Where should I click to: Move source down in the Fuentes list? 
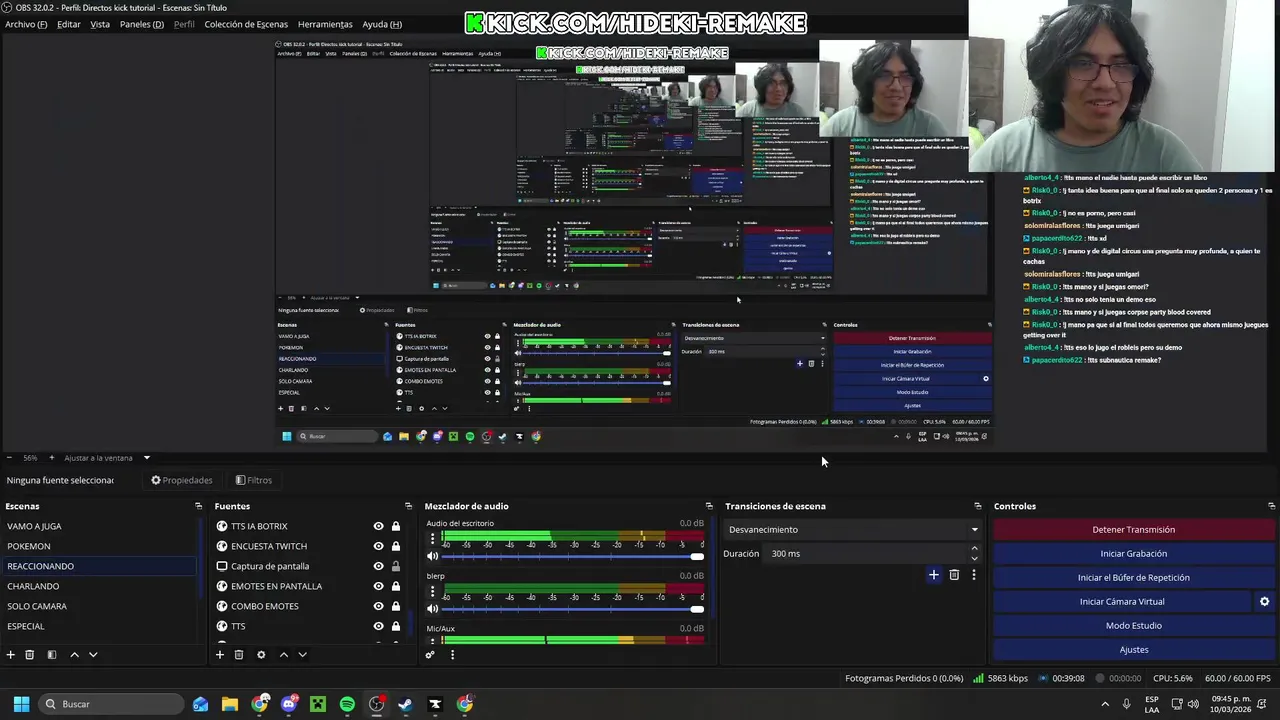(302, 655)
